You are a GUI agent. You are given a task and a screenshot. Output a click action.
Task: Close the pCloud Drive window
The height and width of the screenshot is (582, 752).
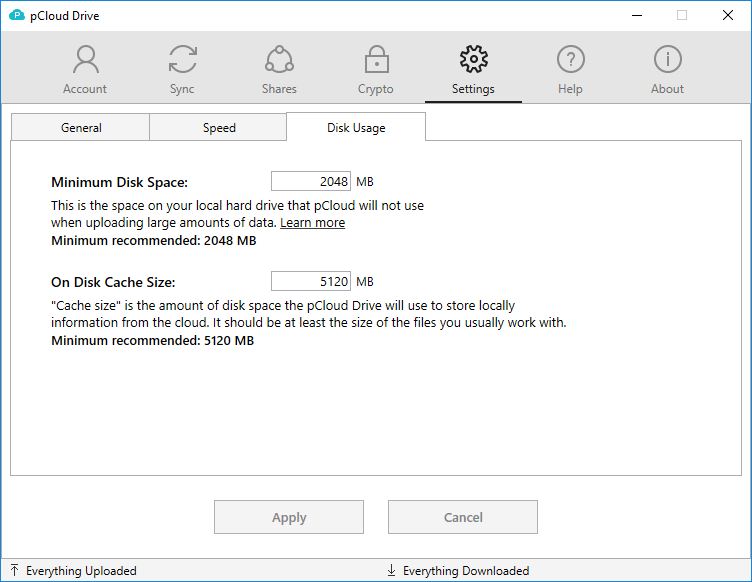pos(728,15)
